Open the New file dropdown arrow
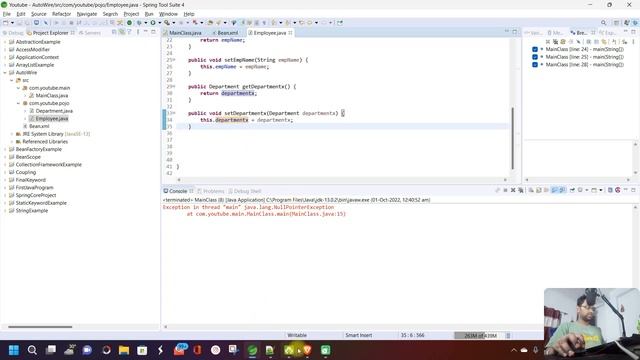The width and height of the screenshot is (640, 360). [13, 23]
